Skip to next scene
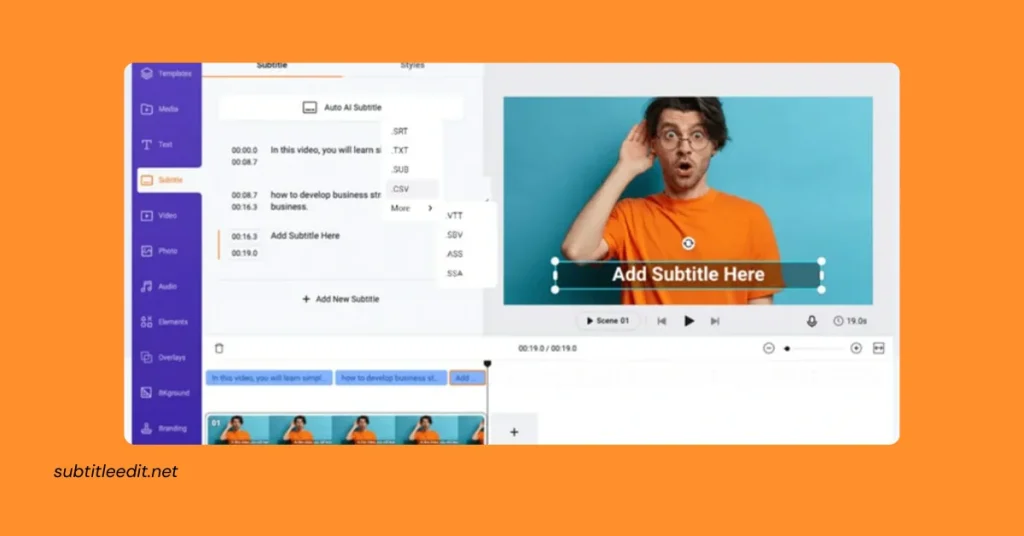This screenshot has height=536, width=1024. 715,321
